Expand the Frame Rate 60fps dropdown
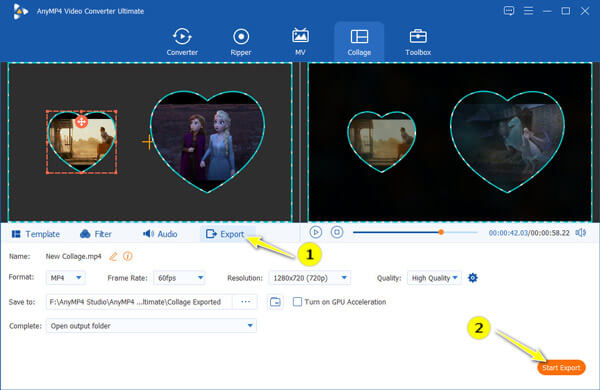 click(x=179, y=278)
